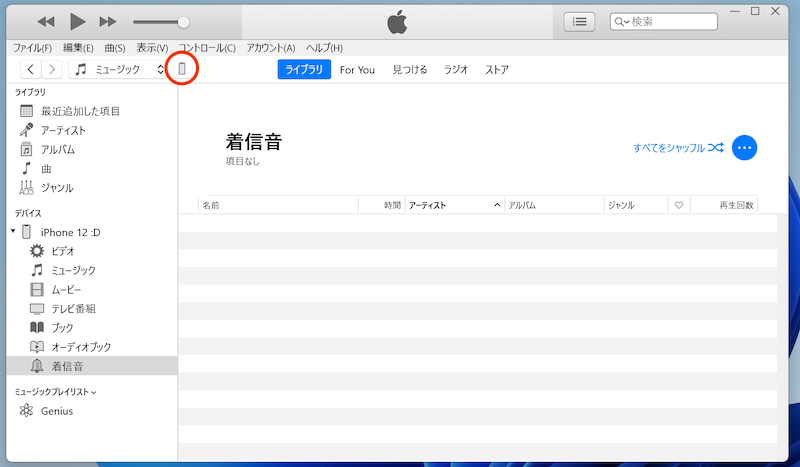This screenshot has height=467, width=800.
Task: Rewind to the previous track
Action: (x=45, y=21)
